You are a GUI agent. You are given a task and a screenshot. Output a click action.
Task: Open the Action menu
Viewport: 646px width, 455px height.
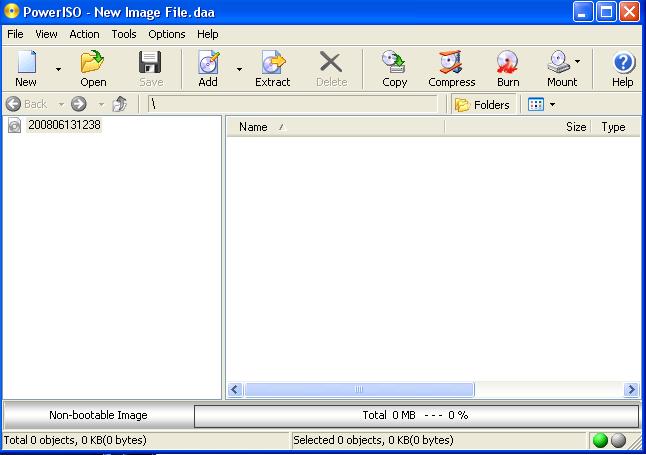point(84,34)
